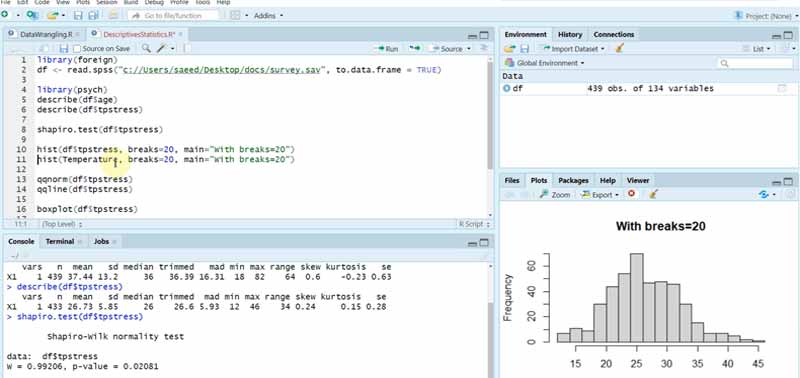Select the DescriptivesStatistics.R tab

pos(139,35)
